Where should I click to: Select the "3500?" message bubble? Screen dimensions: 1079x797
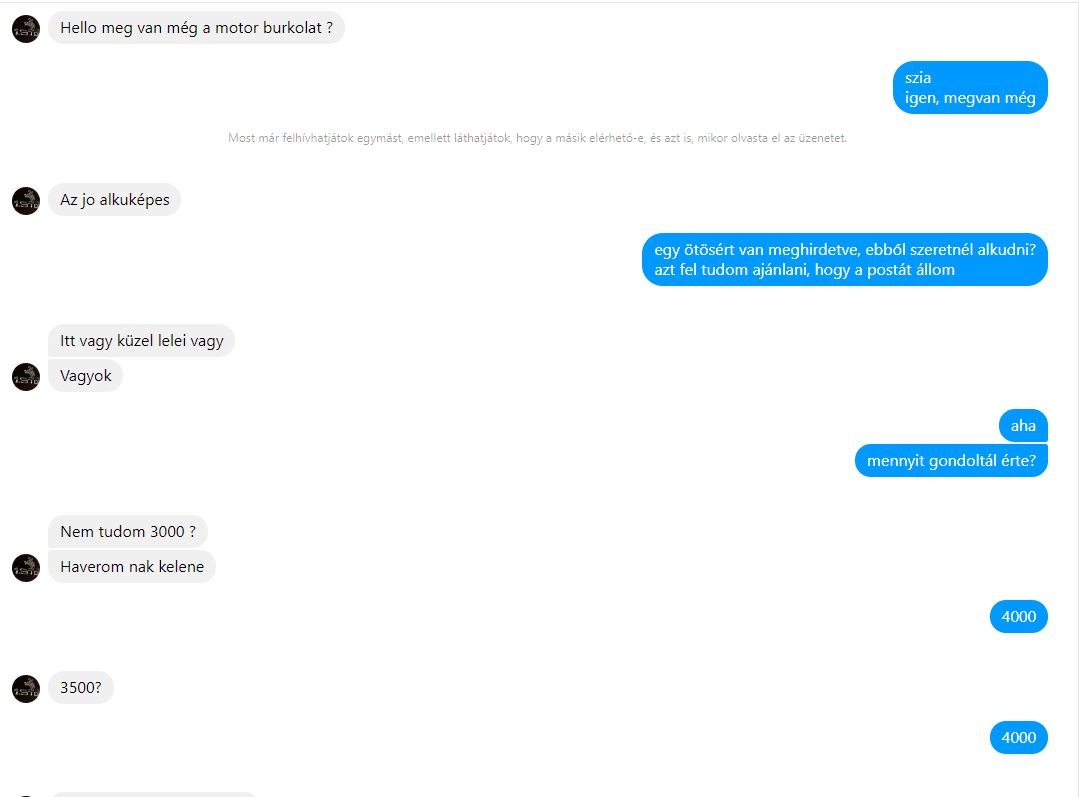81,688
